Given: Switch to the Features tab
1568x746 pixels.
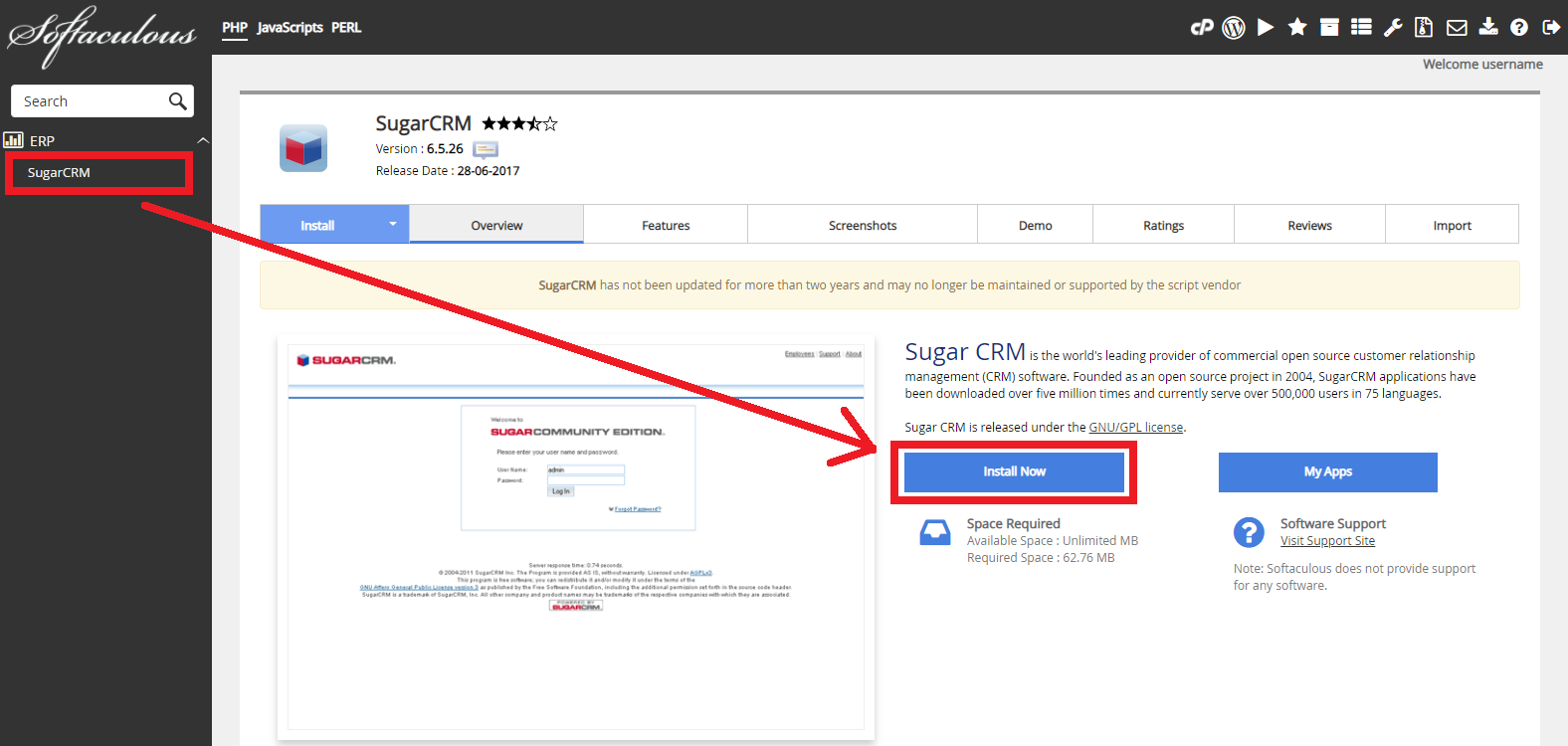Looking at the screenshot, I should [666, 225].
